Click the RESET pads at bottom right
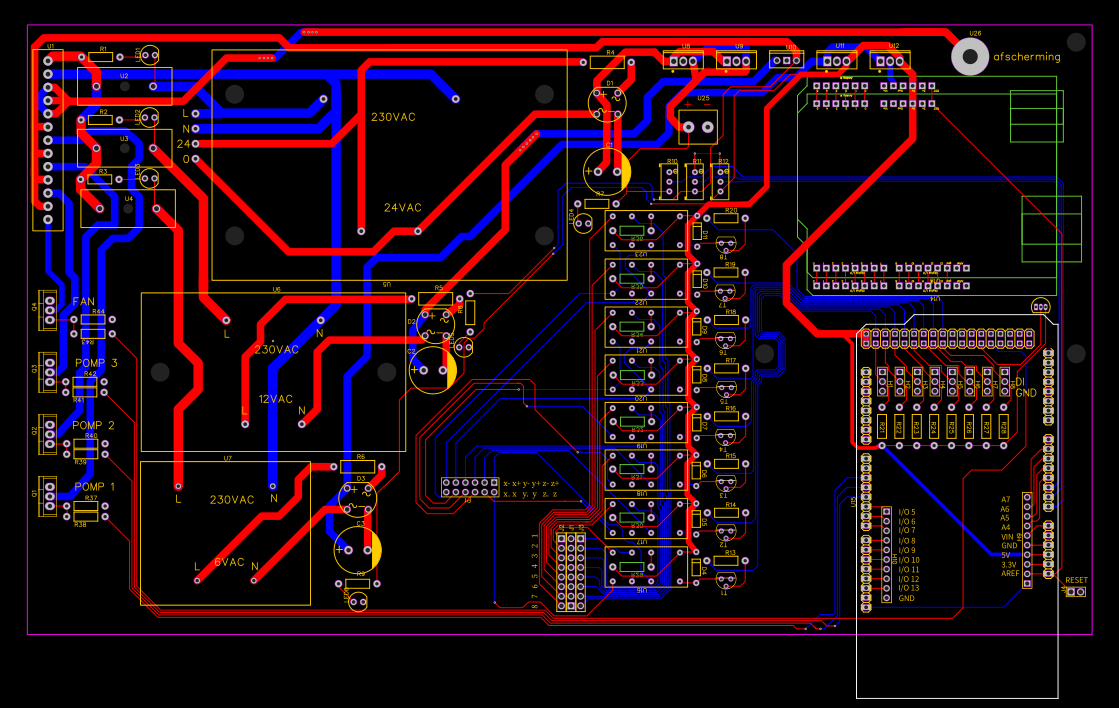Screen dimensions: 1119x708 (1076, 591)
